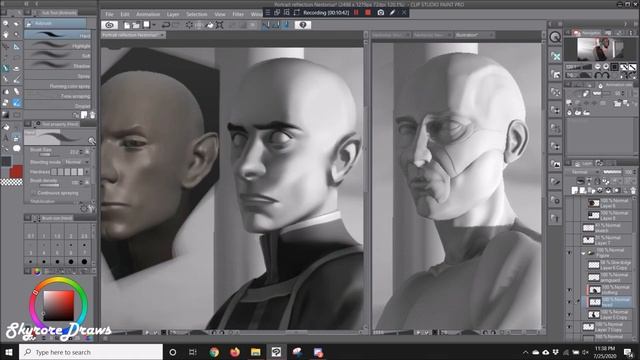Hide the Layer 7 Copy layer

click(x=569, y=327)
